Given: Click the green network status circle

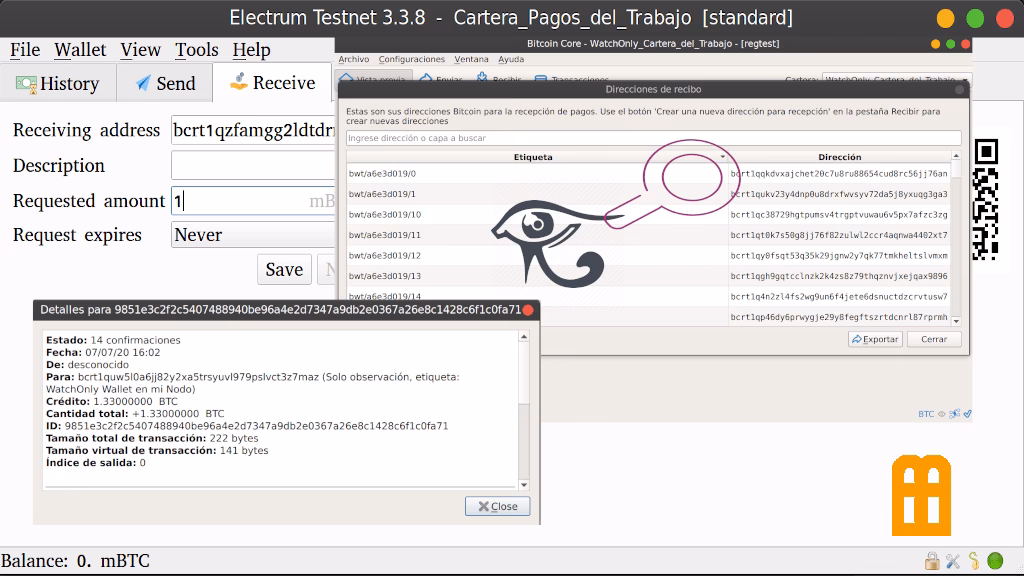Looking at the screenshot, I should pyautogui.click(x=995, y=561).
